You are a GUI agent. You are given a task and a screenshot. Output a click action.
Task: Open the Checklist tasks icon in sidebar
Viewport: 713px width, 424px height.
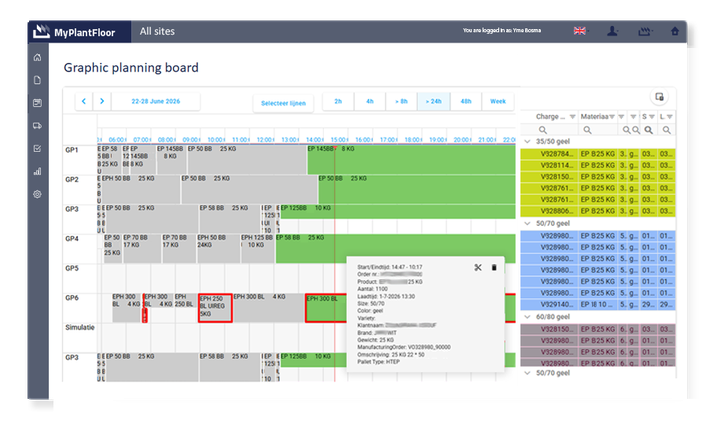tap(37, 148)
